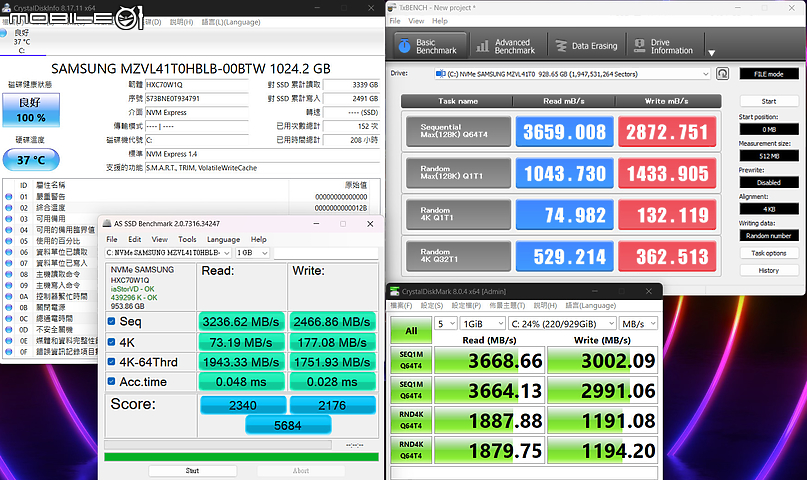Select C: disk status icon in CrystalDiskInfo
This screenshot has height=480, width=807.
[x=4, y=33]
